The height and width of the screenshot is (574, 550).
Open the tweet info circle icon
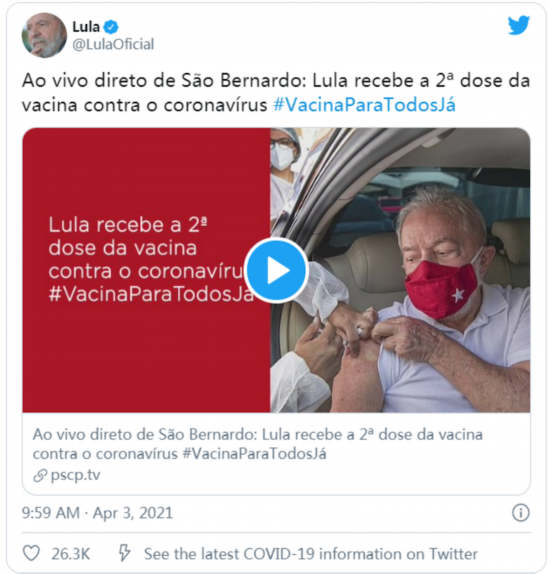click(521, 512)
